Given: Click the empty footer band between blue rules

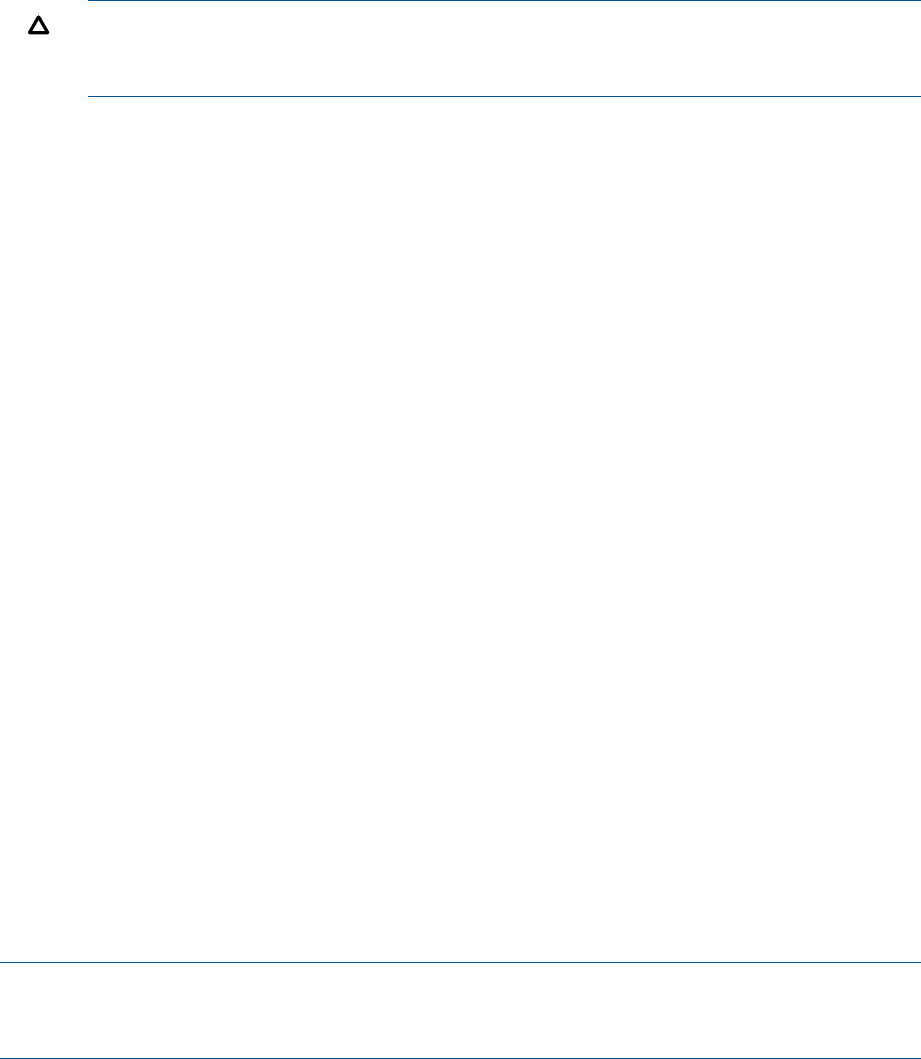Looking at the screenshot, I should pos(460,1010).
